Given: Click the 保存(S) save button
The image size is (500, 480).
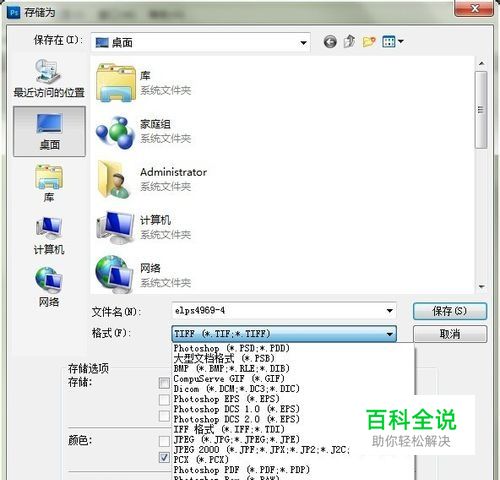Looking at the screenshot, I should click(450, 311).
